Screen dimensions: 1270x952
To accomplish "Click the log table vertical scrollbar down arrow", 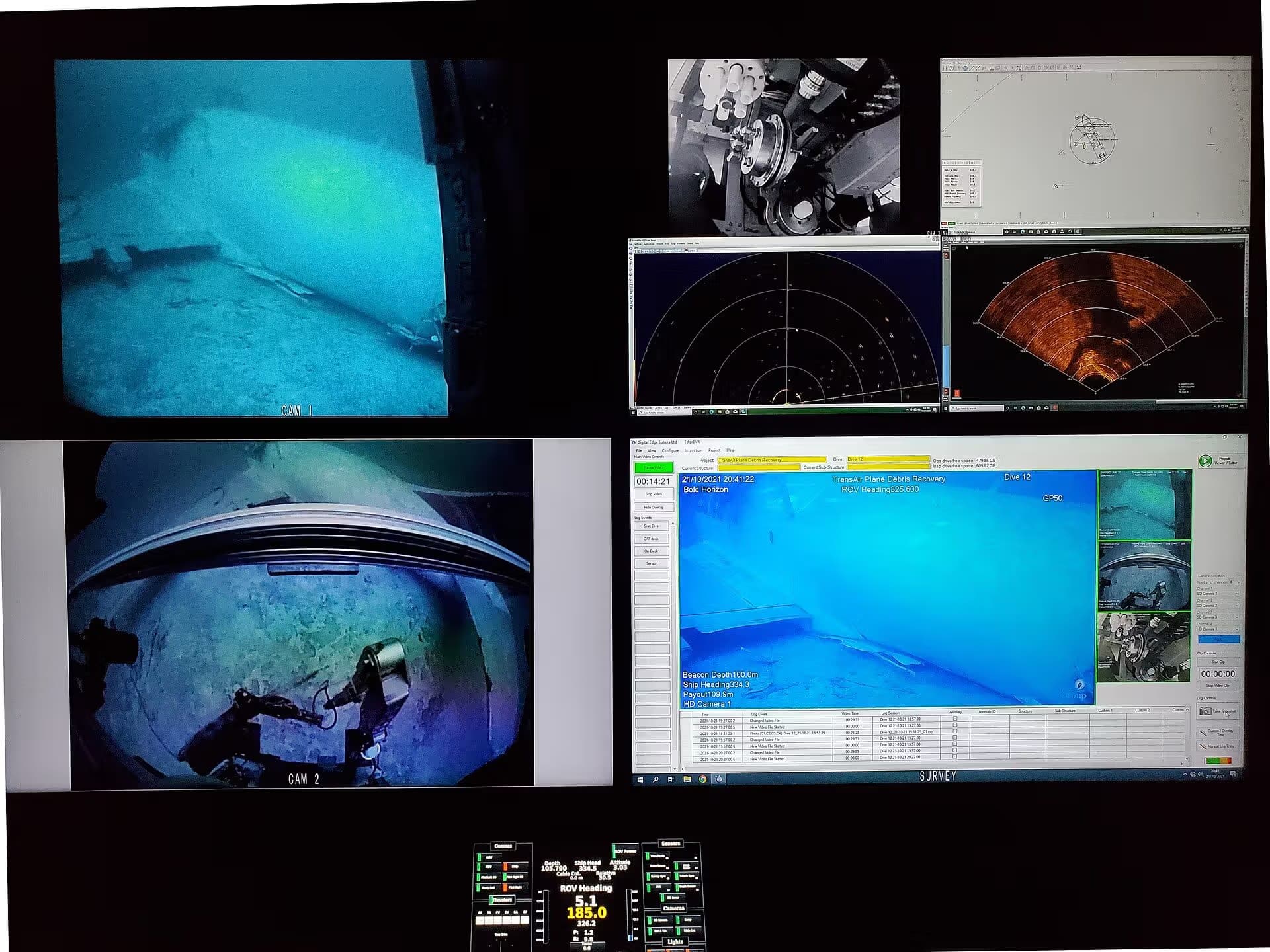I will tap(1187, 758).
